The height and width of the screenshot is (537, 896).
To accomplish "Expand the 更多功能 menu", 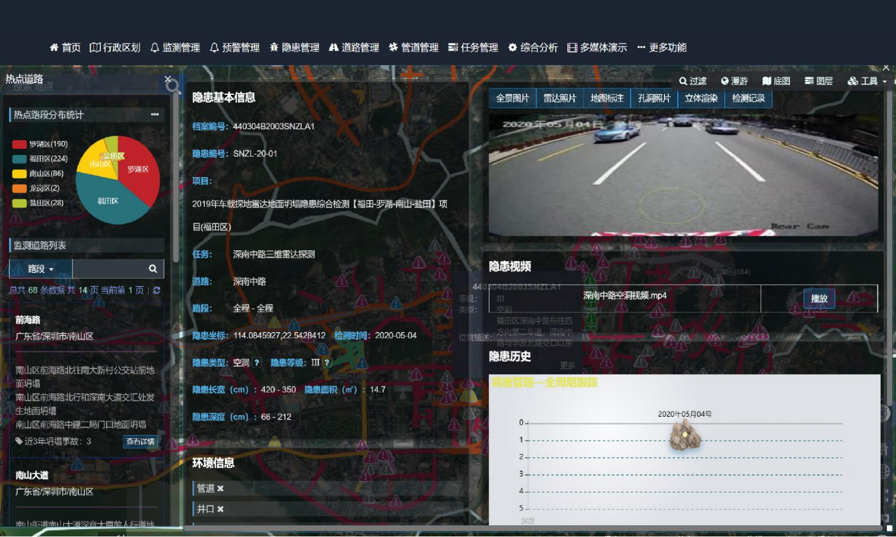I will coord(662,47).
